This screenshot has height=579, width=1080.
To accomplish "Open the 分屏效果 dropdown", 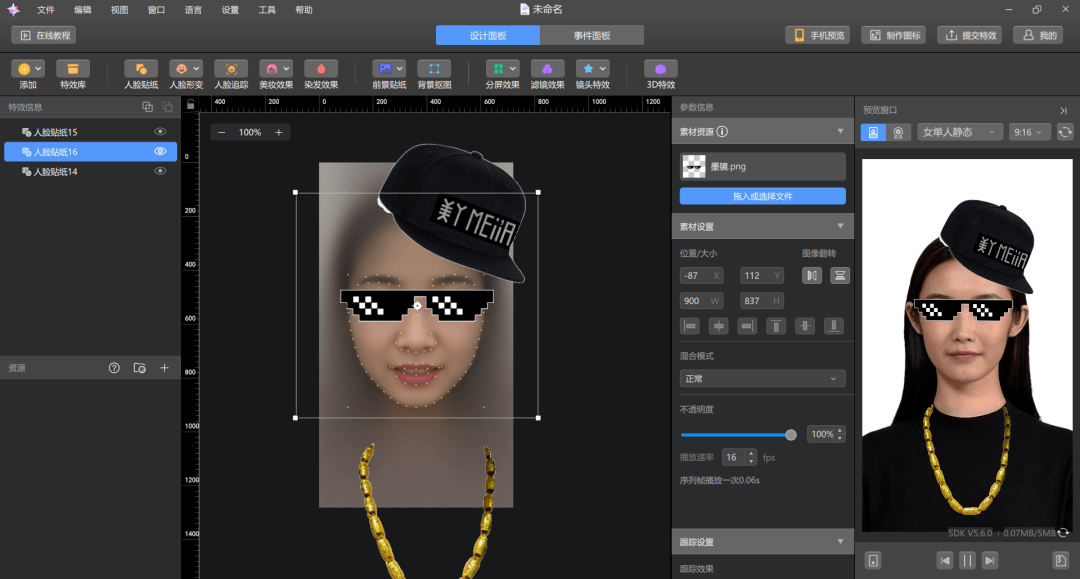I will tap(512, 68).
